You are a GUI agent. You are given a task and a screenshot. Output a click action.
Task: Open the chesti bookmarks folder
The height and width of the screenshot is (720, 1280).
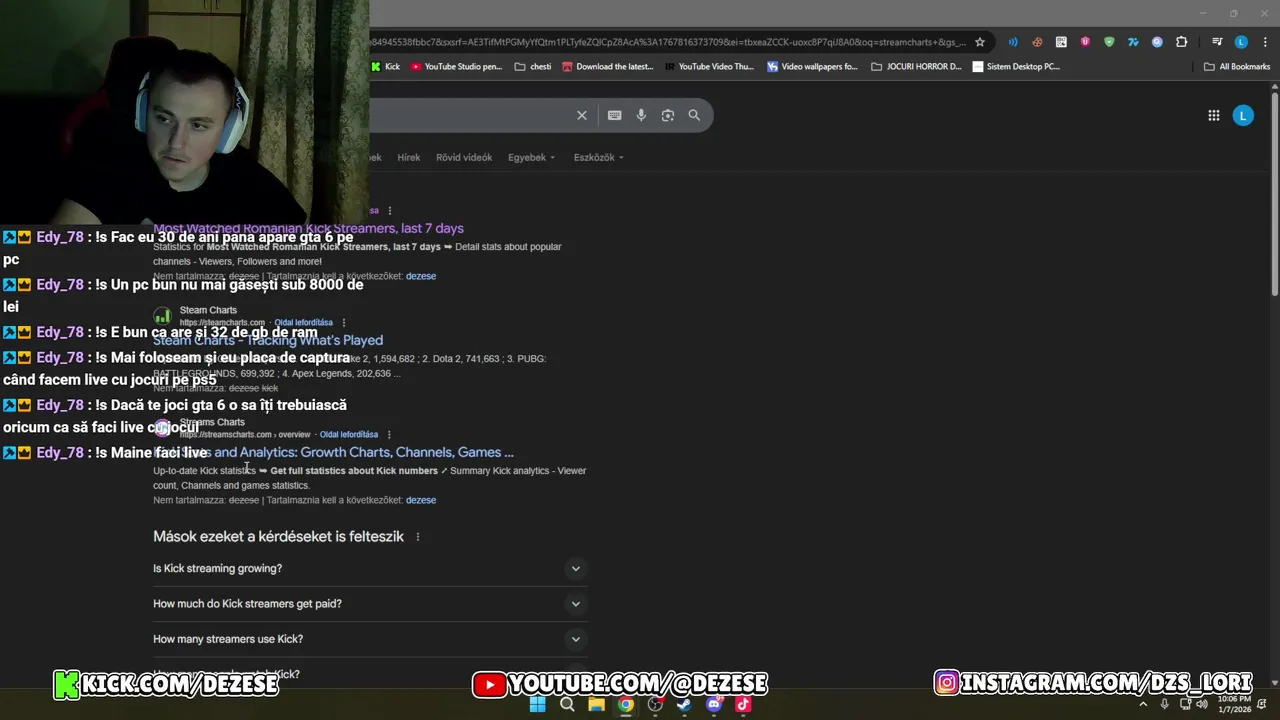click(x=533, y=67)
